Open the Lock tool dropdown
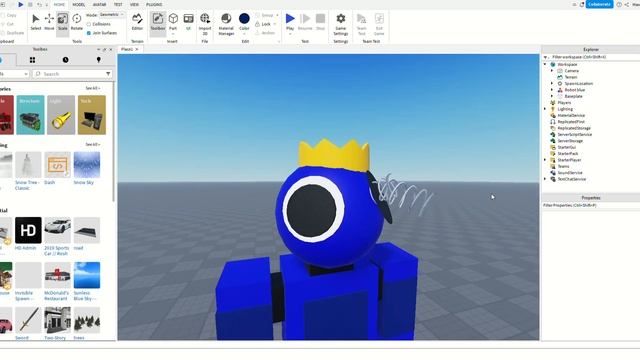 275,24
